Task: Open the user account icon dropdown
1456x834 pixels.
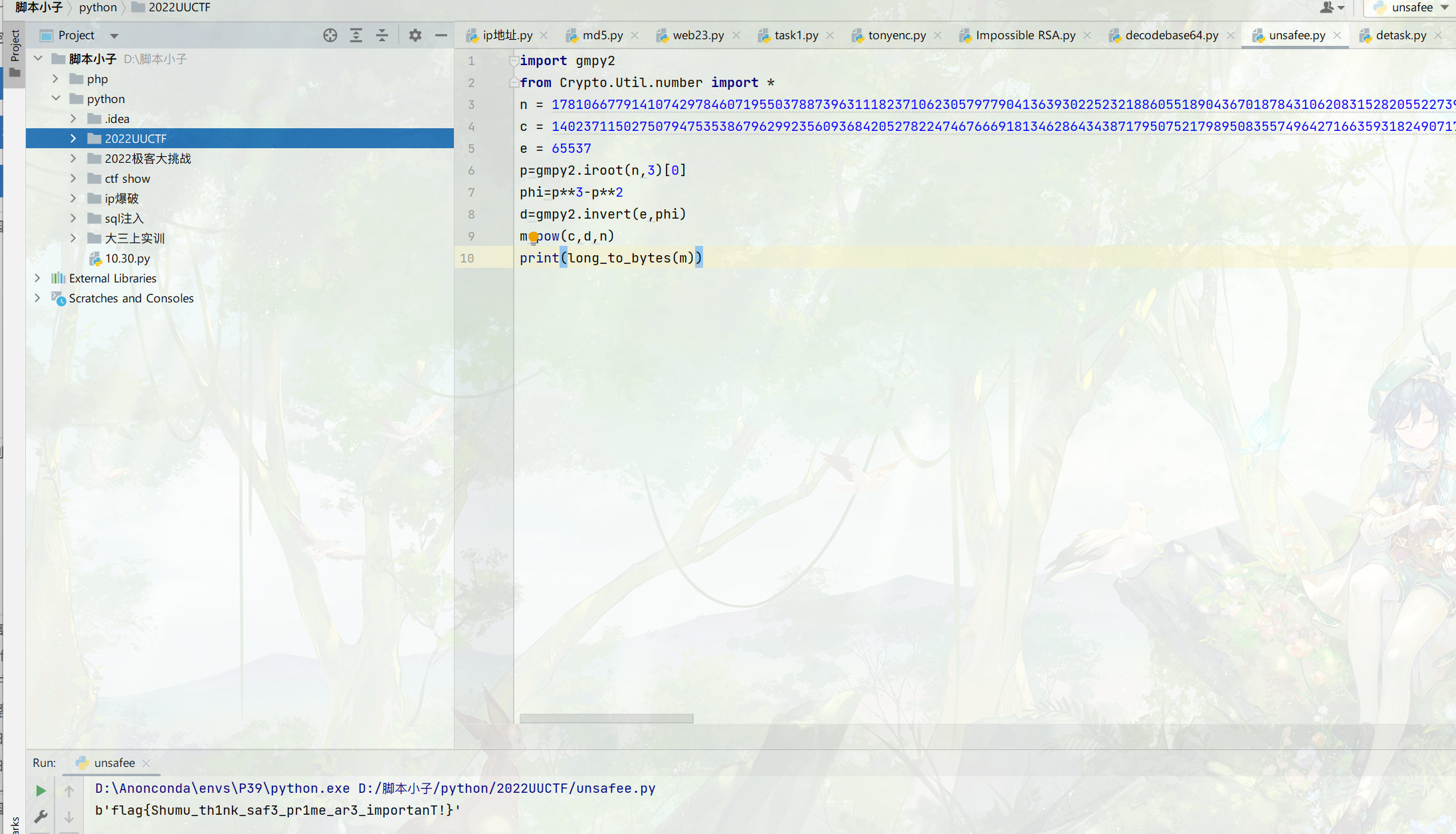Action: [x=1331, y=7]
